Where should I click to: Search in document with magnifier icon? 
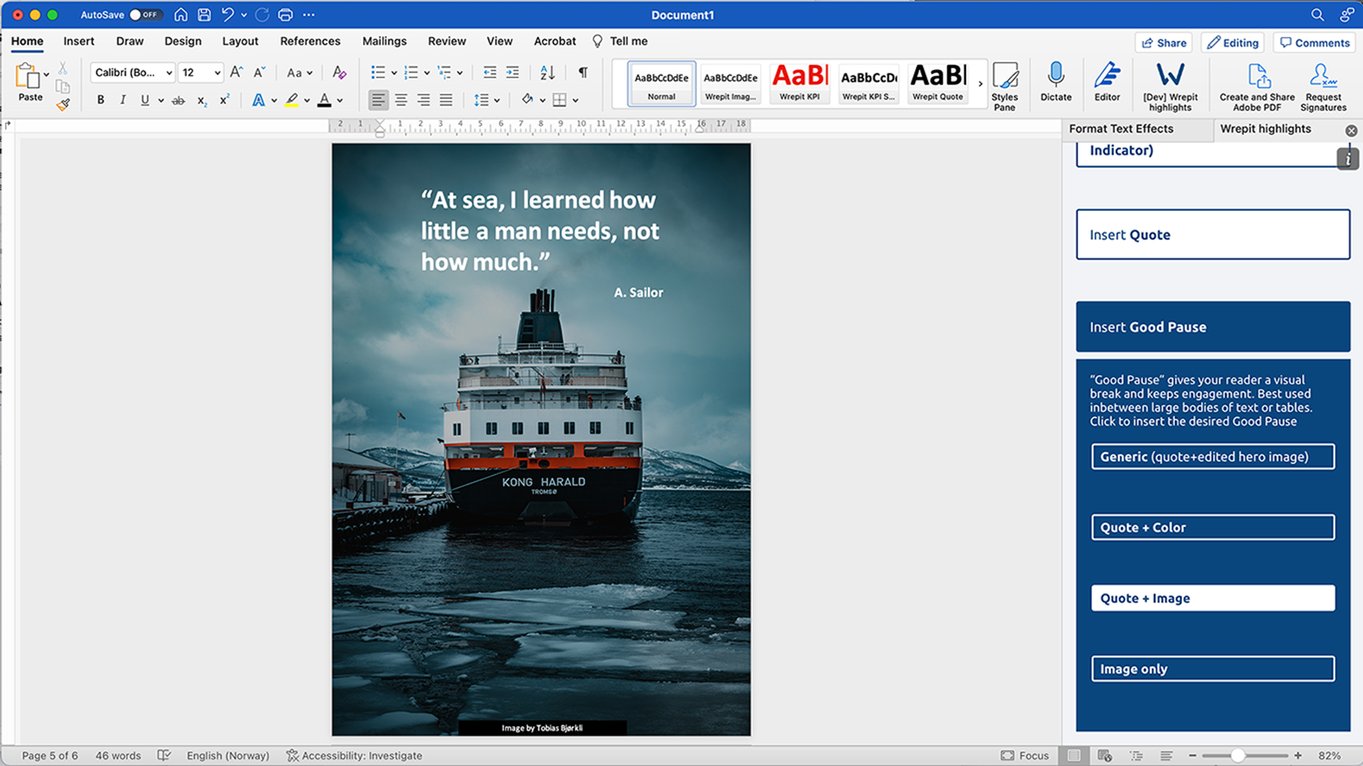point(1317,15)
